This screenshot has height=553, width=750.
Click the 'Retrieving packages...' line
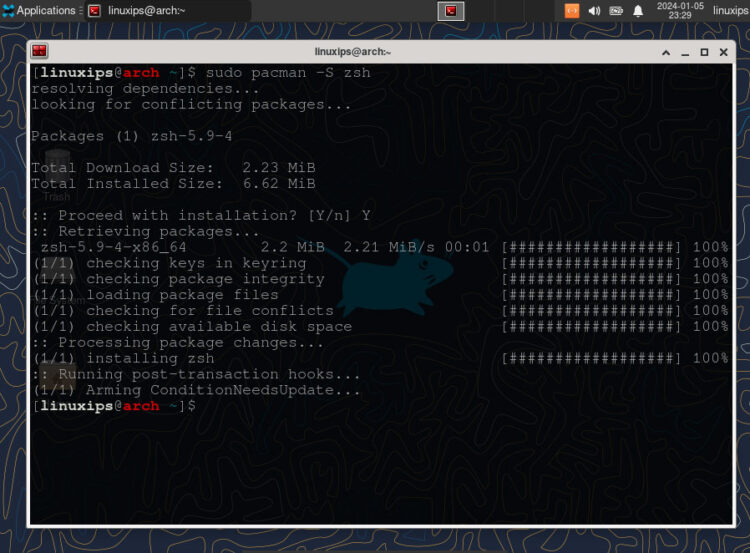coord(145,232)
